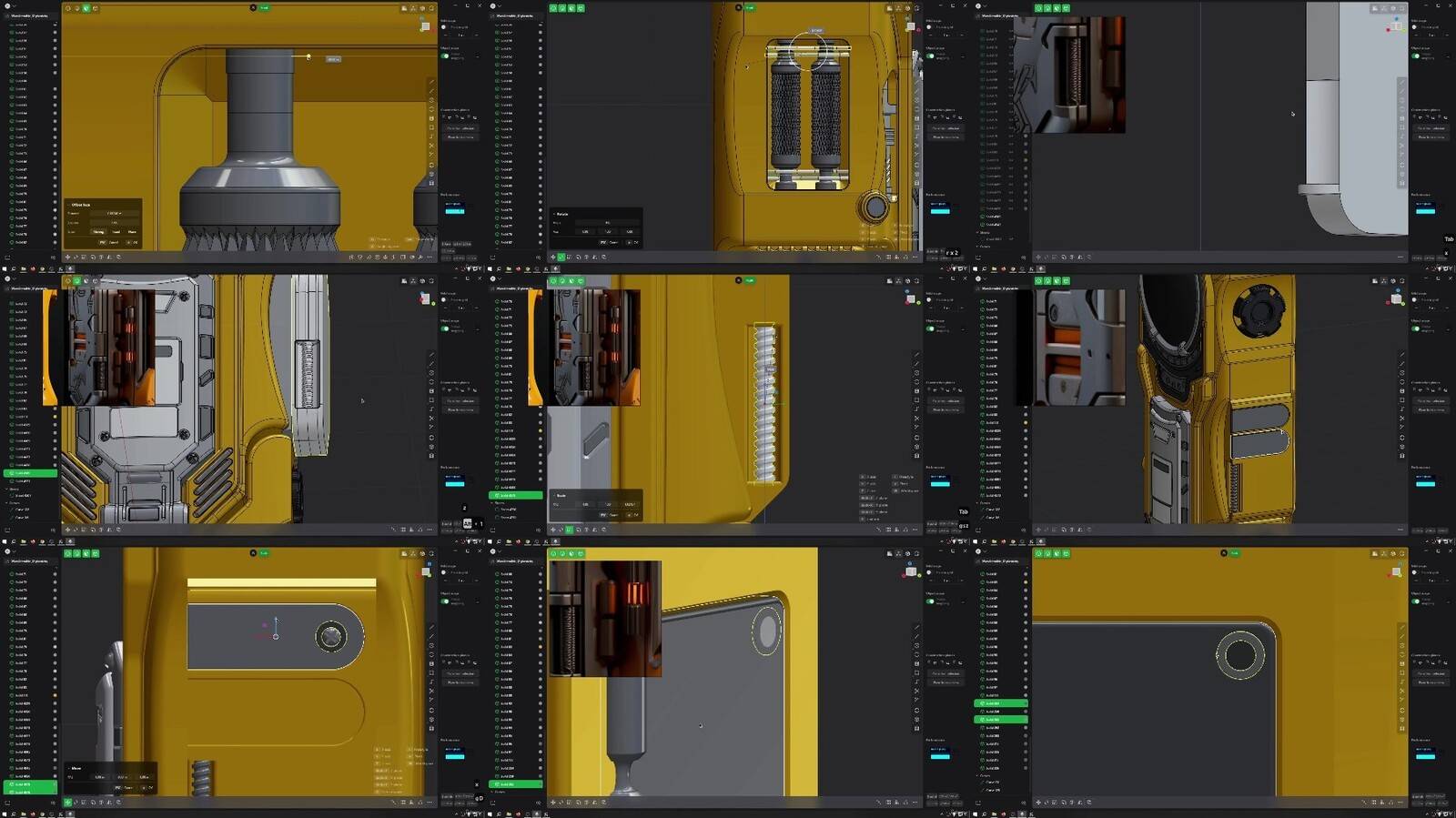
Task: Bottom-right screenshot: click third display icon above view cube
Action: (1392, 554)
